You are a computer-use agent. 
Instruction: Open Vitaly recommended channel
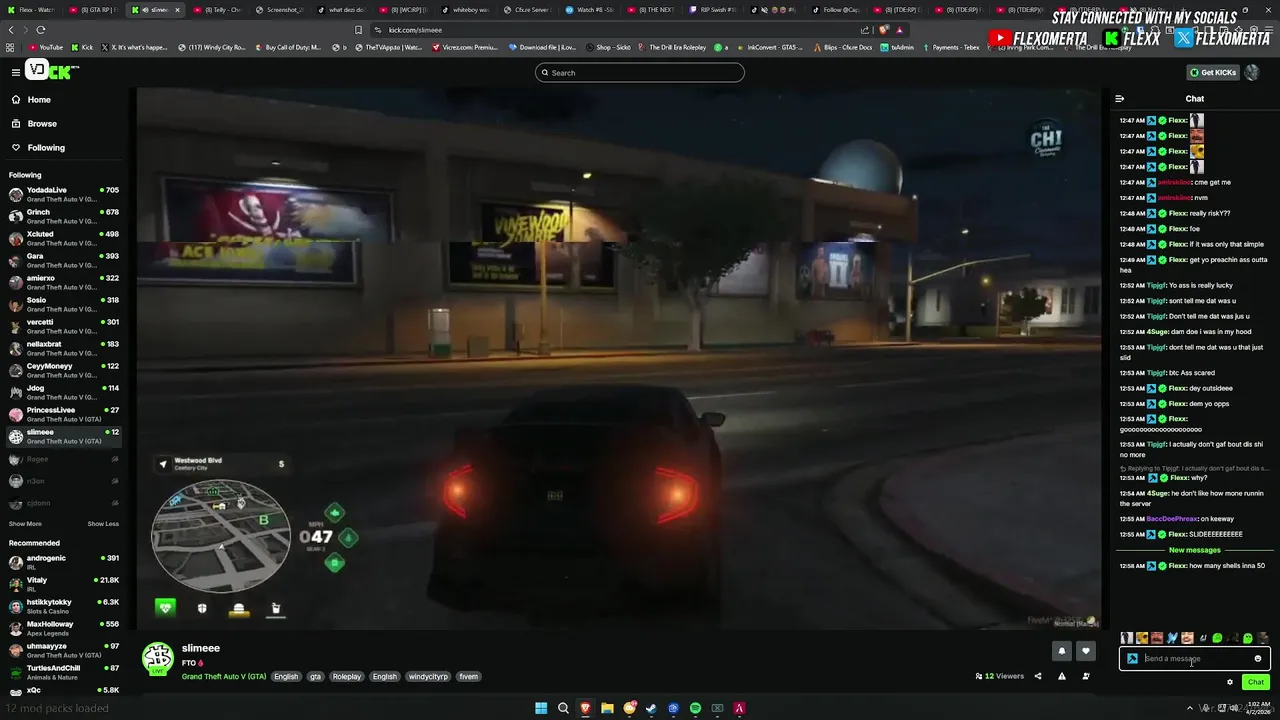(64, 583)
